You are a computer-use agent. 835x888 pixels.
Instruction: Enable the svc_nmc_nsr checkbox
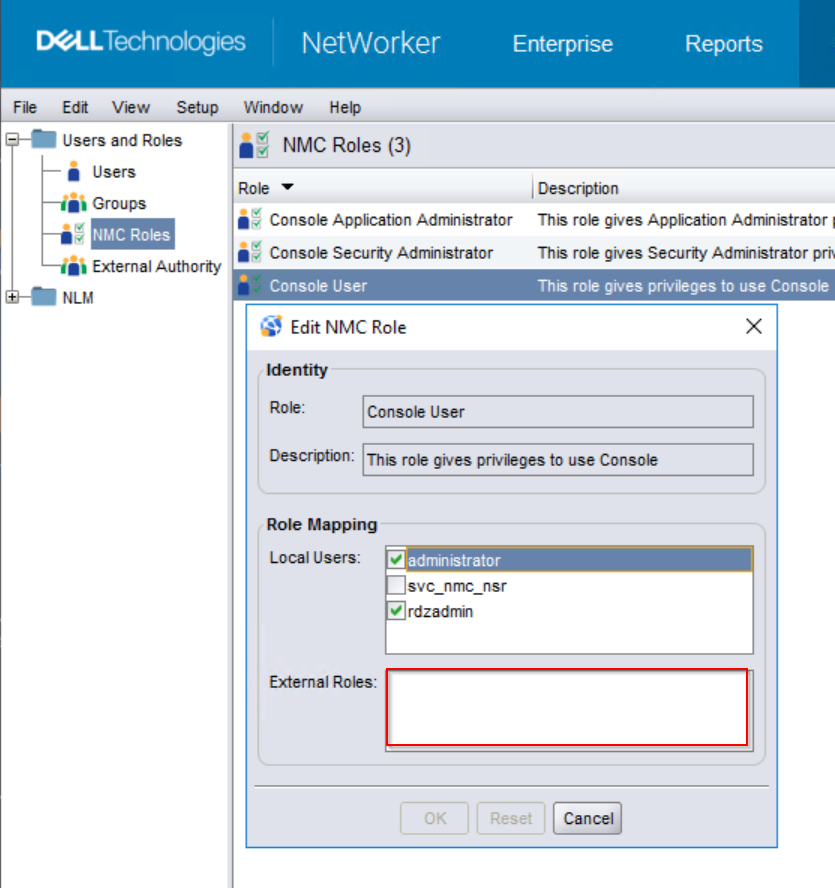(x=395, y=585)
